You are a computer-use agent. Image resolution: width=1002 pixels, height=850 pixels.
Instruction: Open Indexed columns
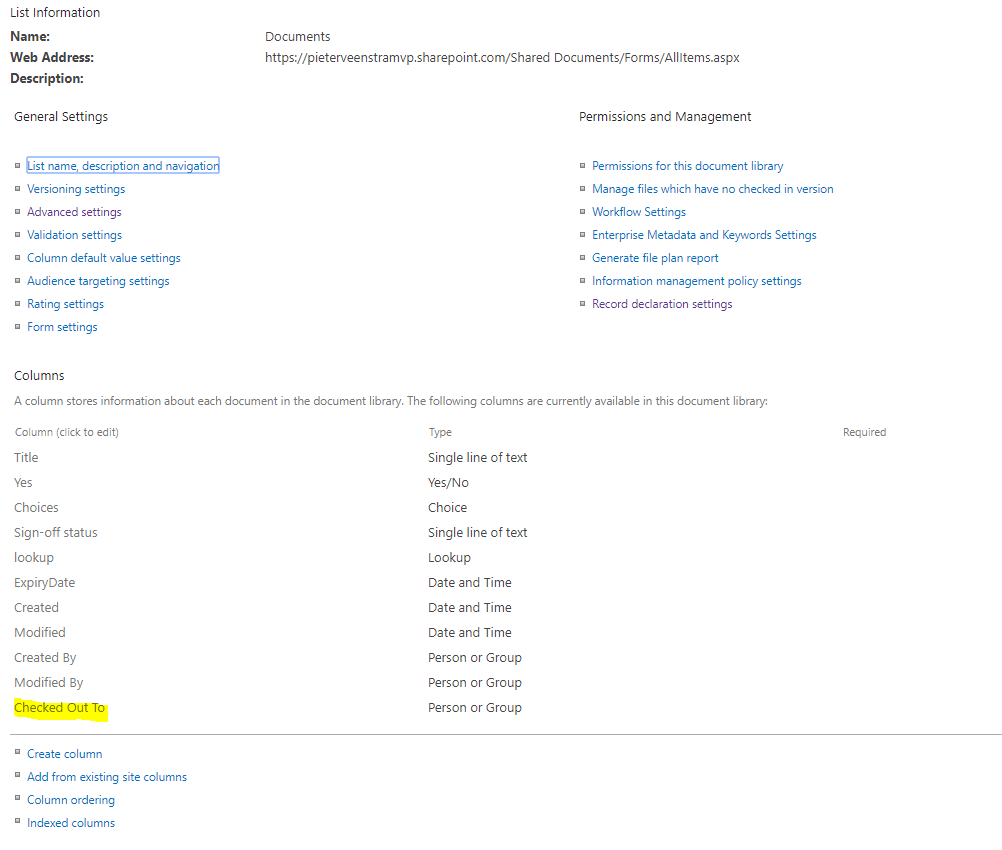[71, 823]
